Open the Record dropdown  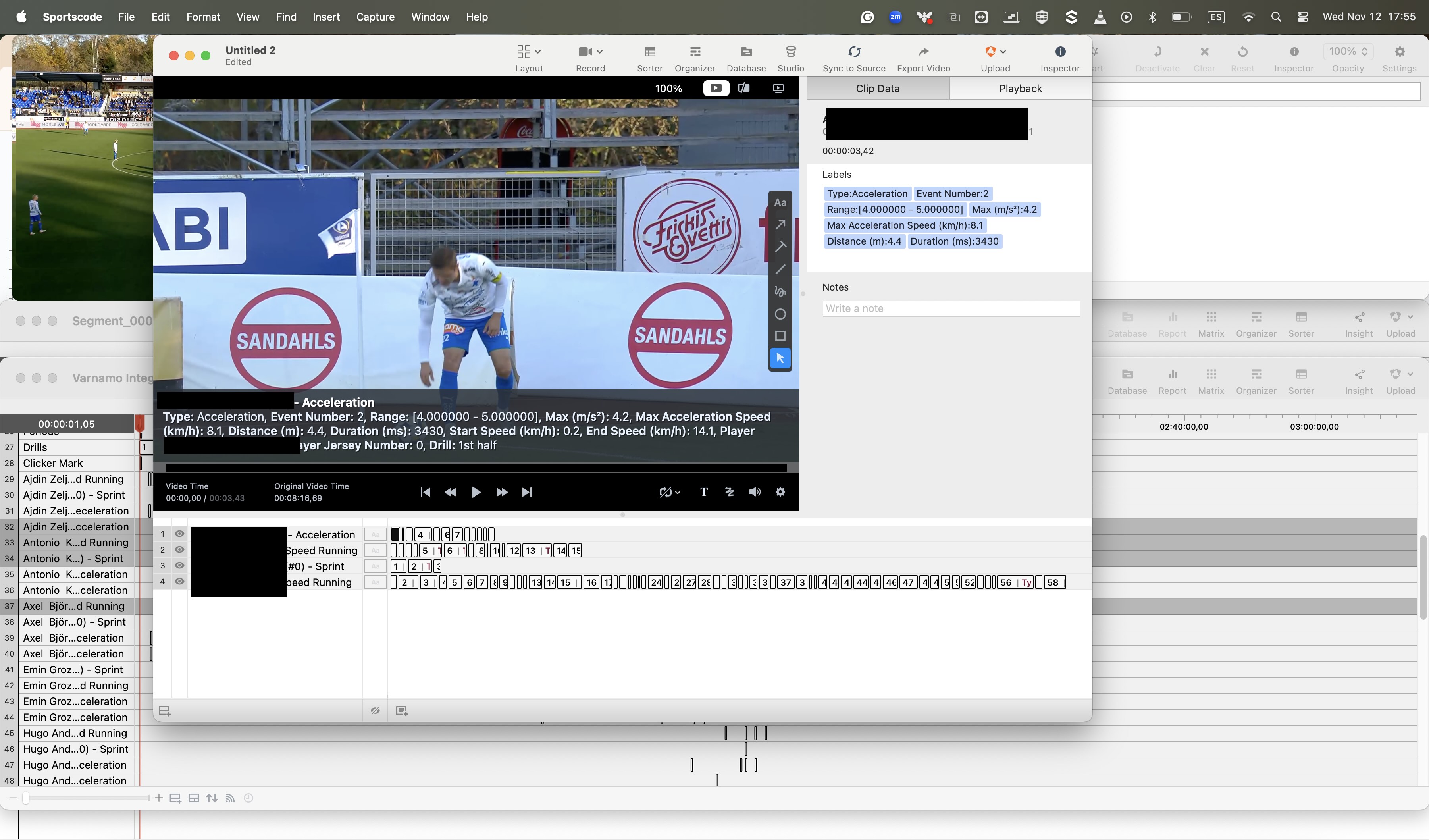coord(590,58)
